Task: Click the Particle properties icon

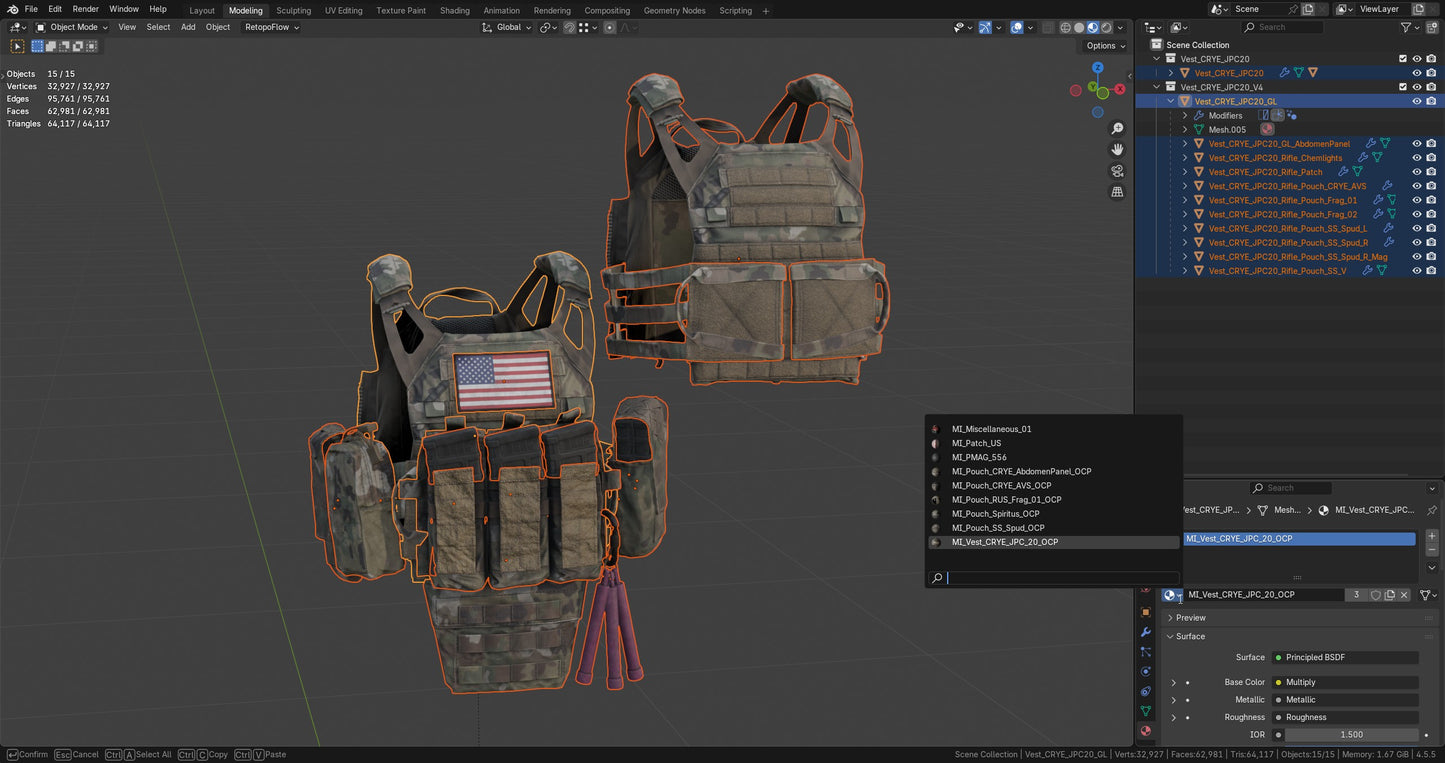Action: pyautogui.click(x=1146, y=651)
